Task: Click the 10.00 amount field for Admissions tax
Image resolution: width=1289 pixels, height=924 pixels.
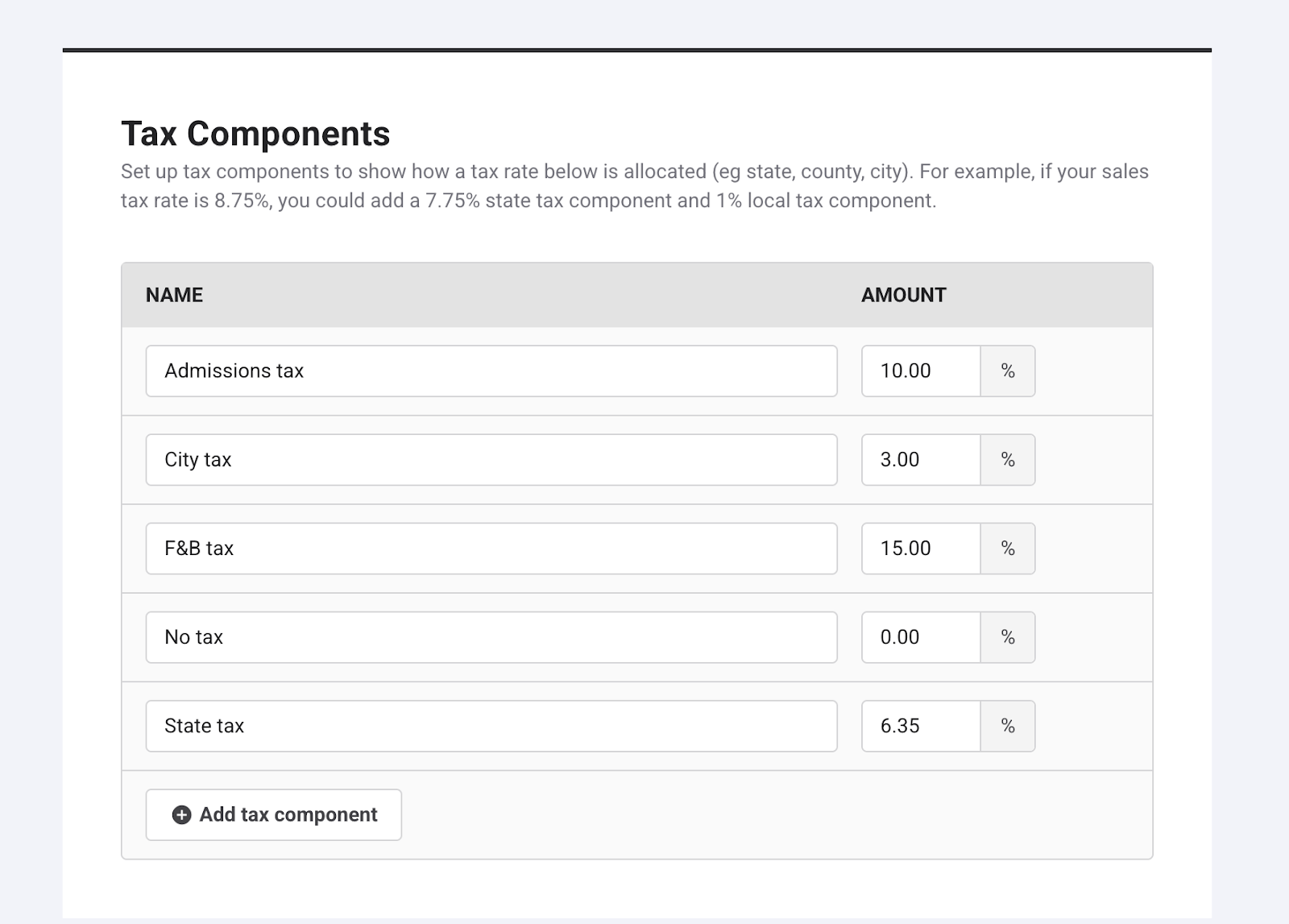Action: [920, 371]
